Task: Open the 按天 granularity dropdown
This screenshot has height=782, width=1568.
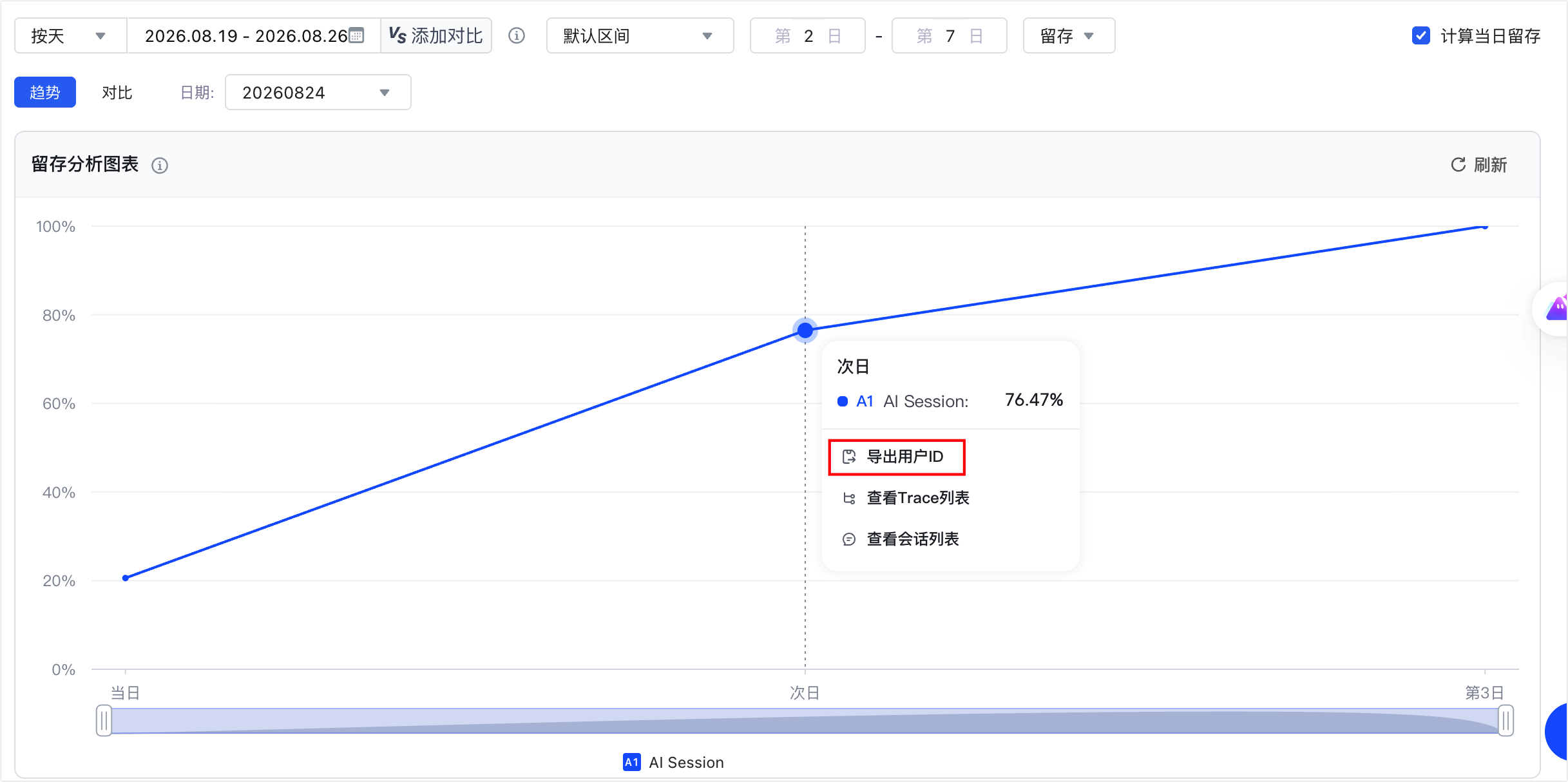Action: pos(70,35)
